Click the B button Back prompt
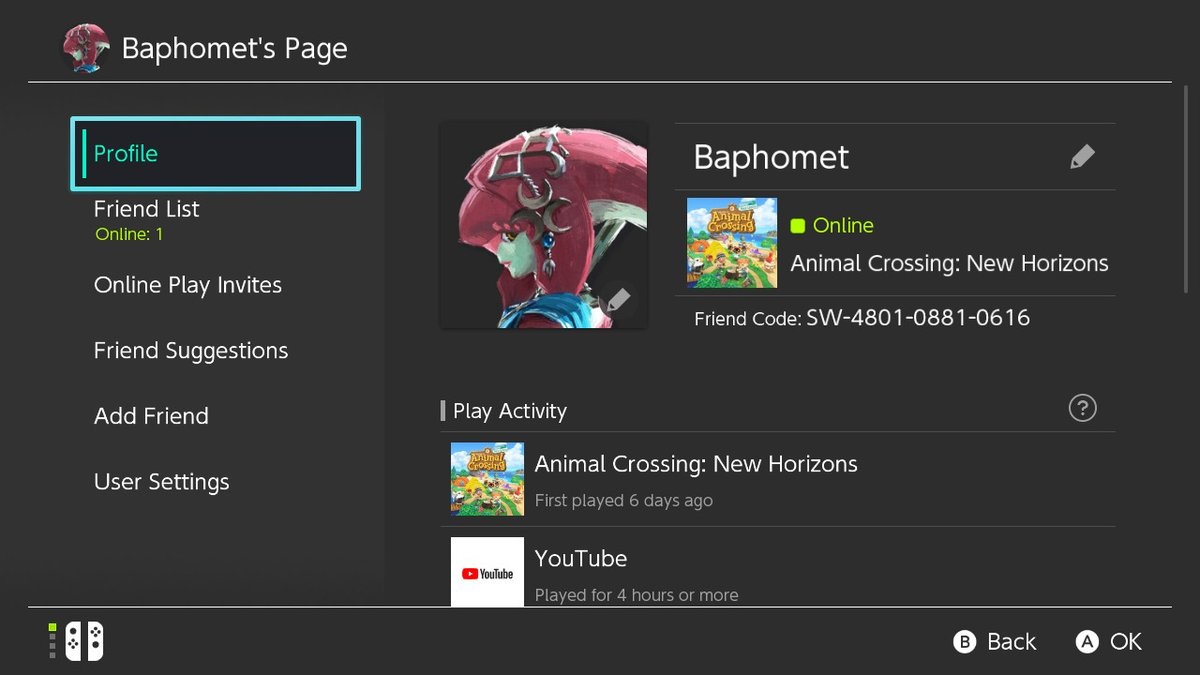Viewport: 1200px width, 675px height. pos(994,642)
